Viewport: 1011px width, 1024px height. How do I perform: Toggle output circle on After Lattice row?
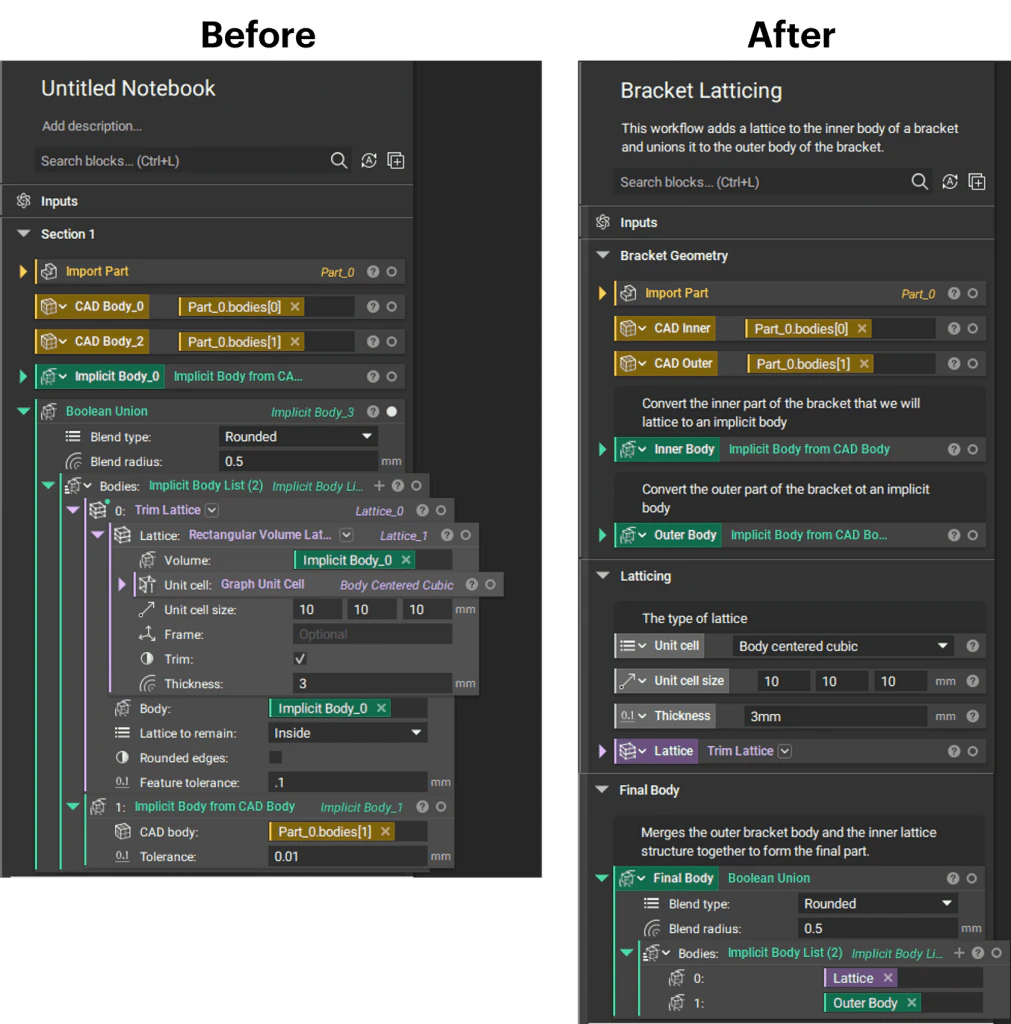pyautogui.click(x=972, y=751)
